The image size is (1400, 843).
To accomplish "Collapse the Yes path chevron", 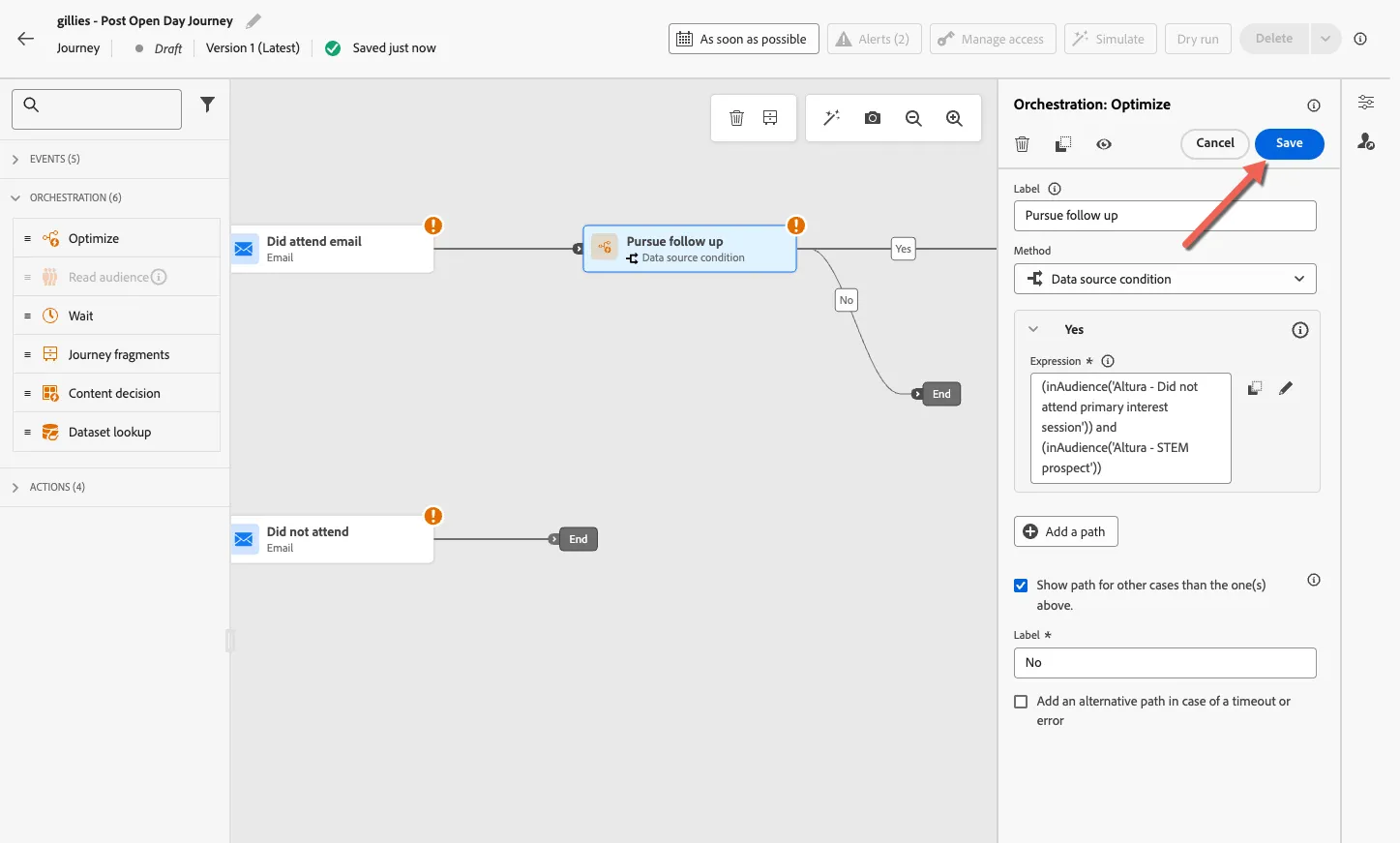I will 1033,329.
